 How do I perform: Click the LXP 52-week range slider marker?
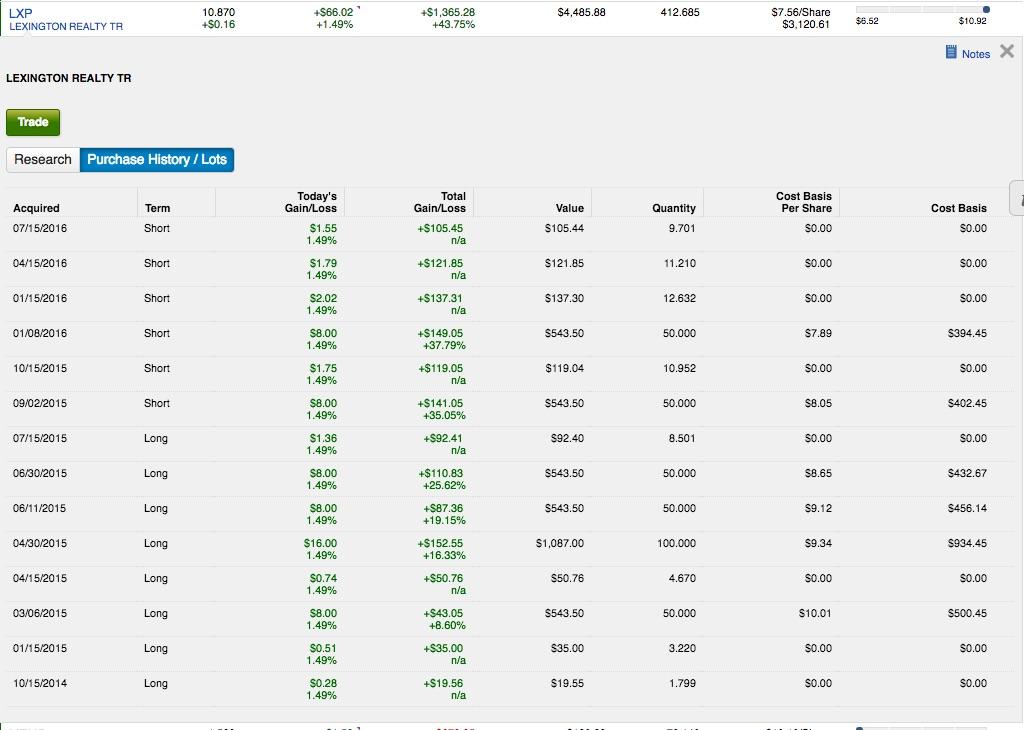[x=986, y=9]
